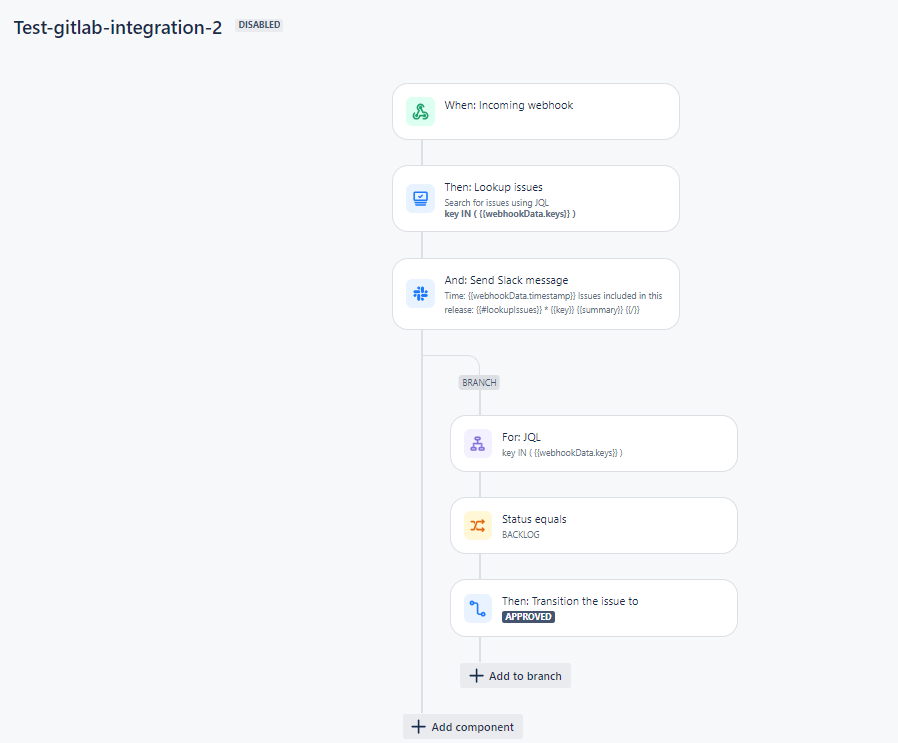
Task: Open the Slack icon on Send Slack message
Action: 420,294
